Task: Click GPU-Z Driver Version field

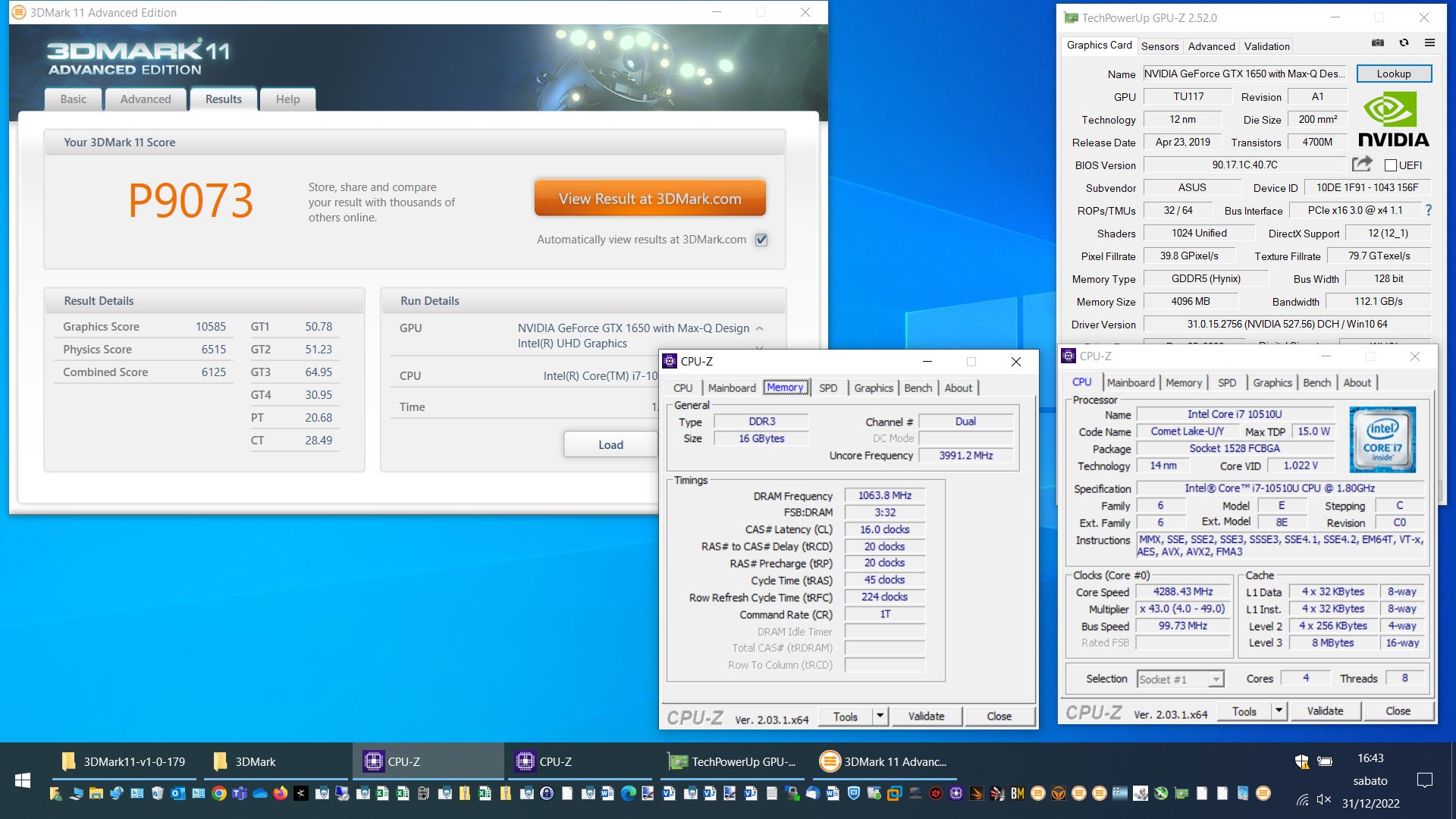Action: 1287,324
